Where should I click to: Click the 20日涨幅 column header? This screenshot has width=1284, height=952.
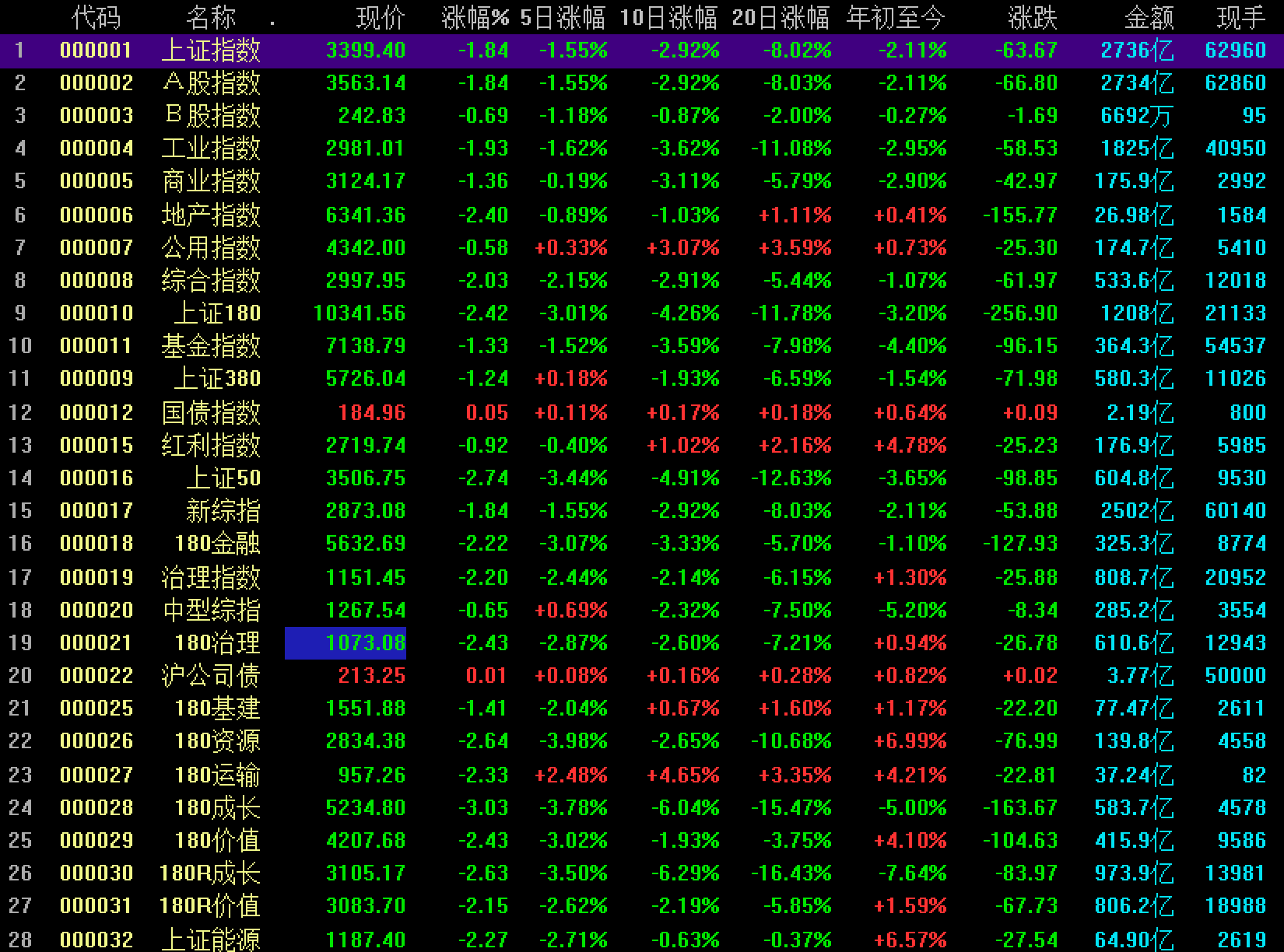tap(781, 16)
